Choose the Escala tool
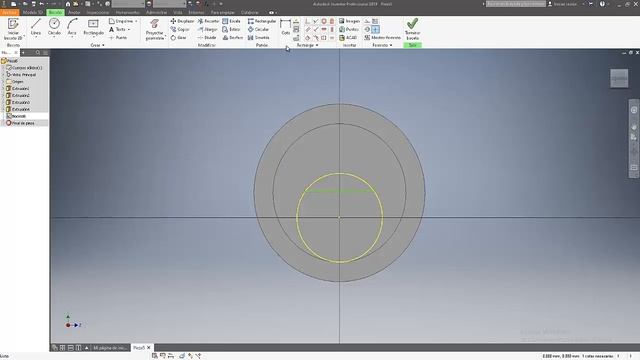This screenshot has width=640, height=360. 231,21
